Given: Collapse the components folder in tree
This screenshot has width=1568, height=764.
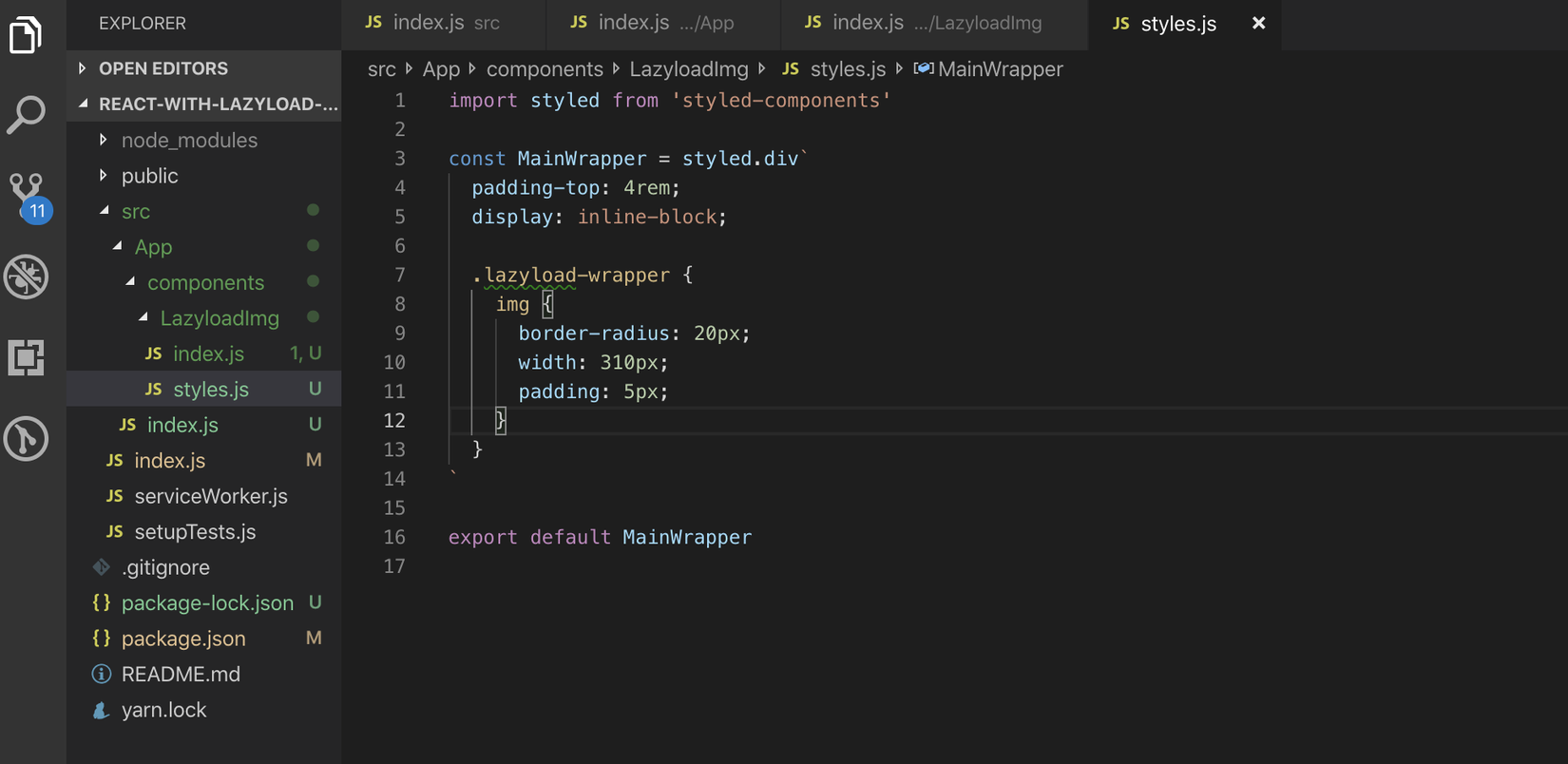Looking at the screenshot, I should click(x=205, y=283).
